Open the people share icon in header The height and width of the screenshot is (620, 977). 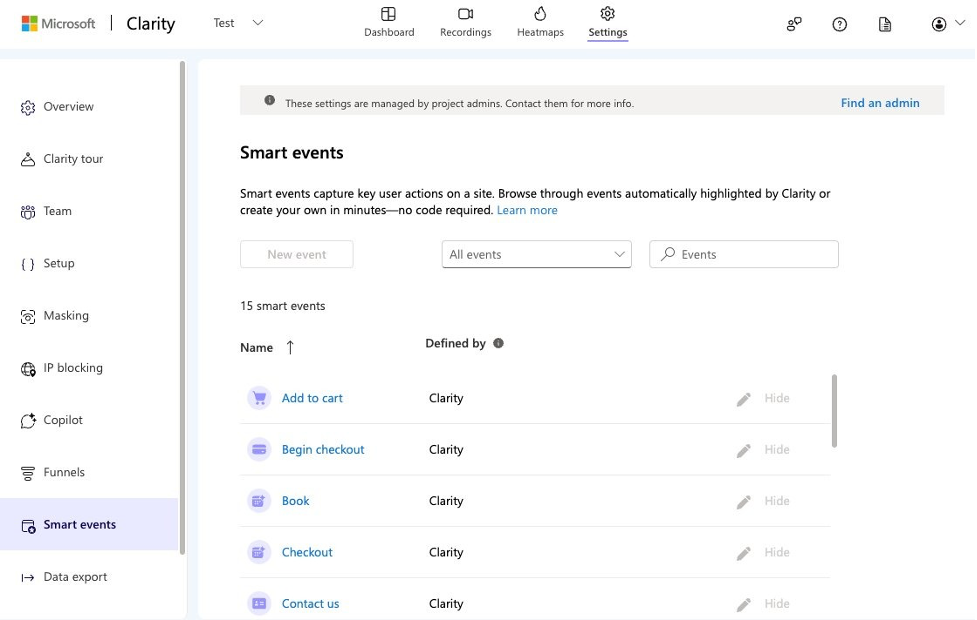coord(794,25)
